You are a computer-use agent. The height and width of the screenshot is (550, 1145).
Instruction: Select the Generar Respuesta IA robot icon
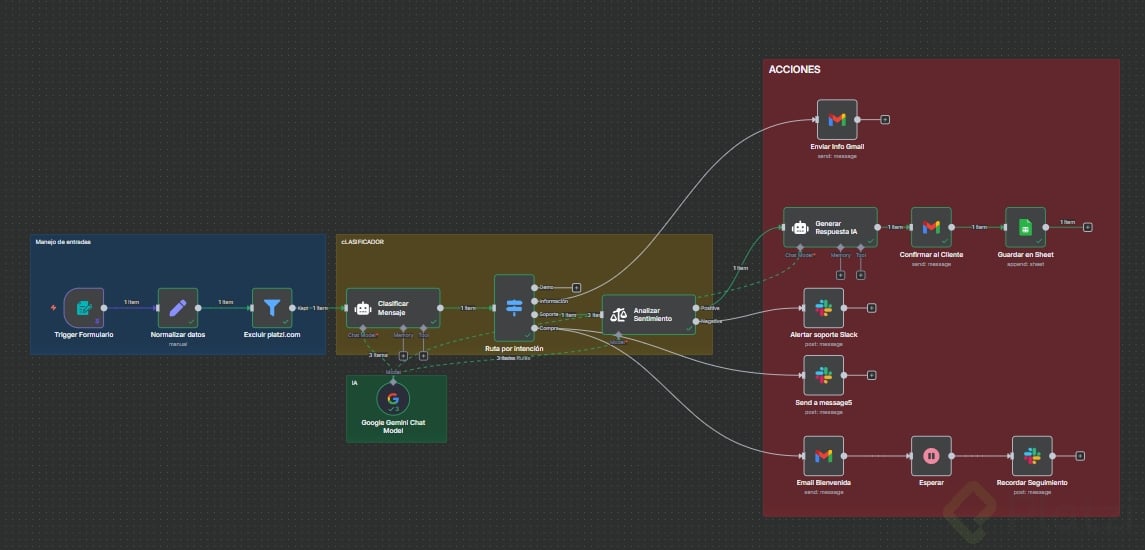coord(800,227)
